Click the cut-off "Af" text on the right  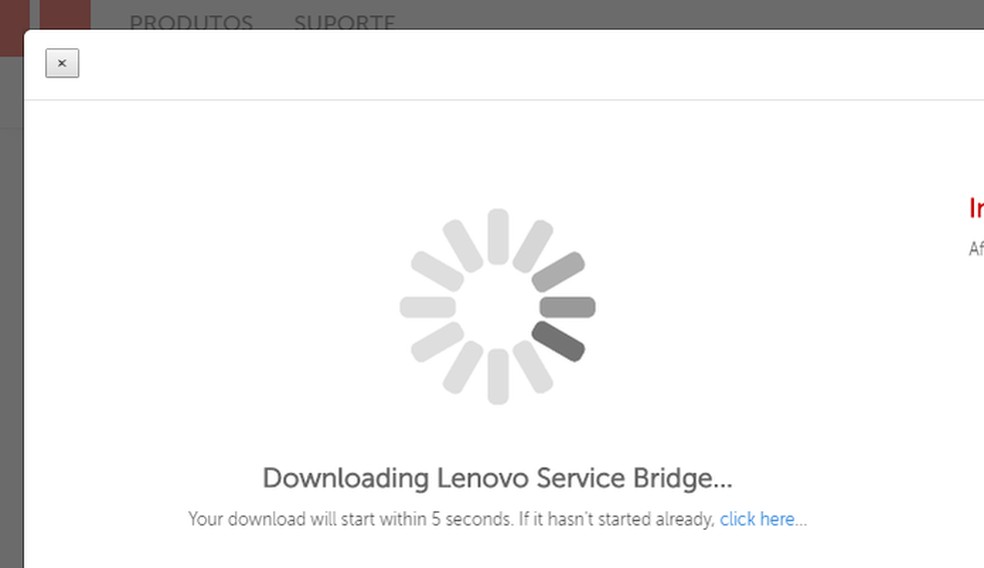pos(975,249)
